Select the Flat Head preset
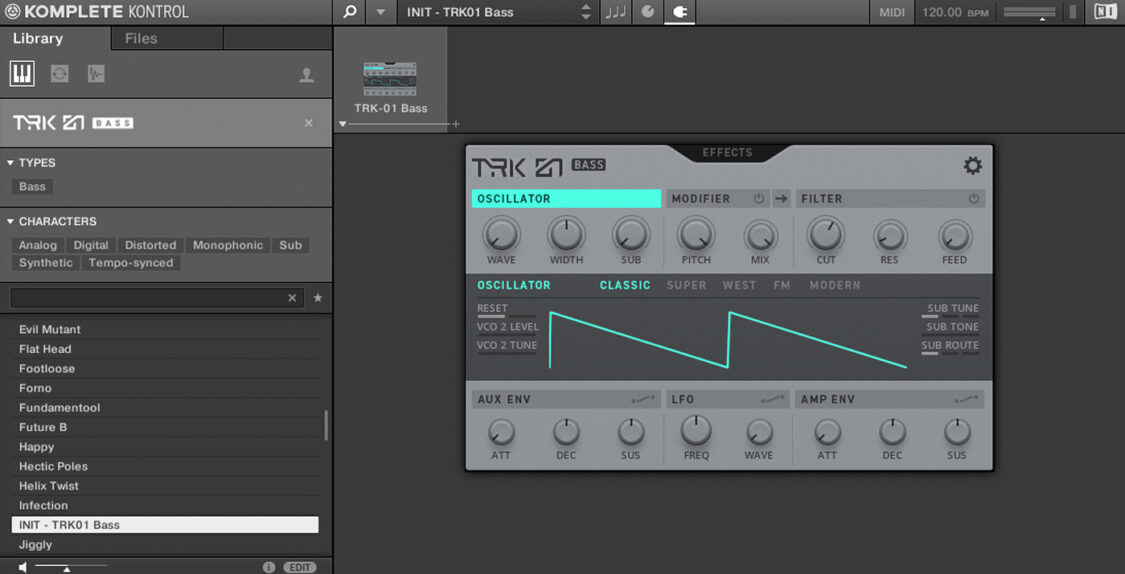The image size is (1125, 574). [x=165, y=349]
